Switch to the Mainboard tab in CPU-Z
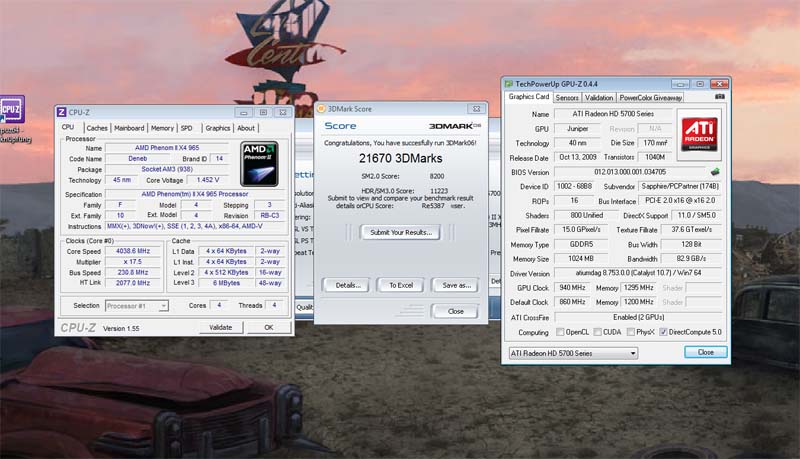The image size is (800, 459). (x=129, y=128)
